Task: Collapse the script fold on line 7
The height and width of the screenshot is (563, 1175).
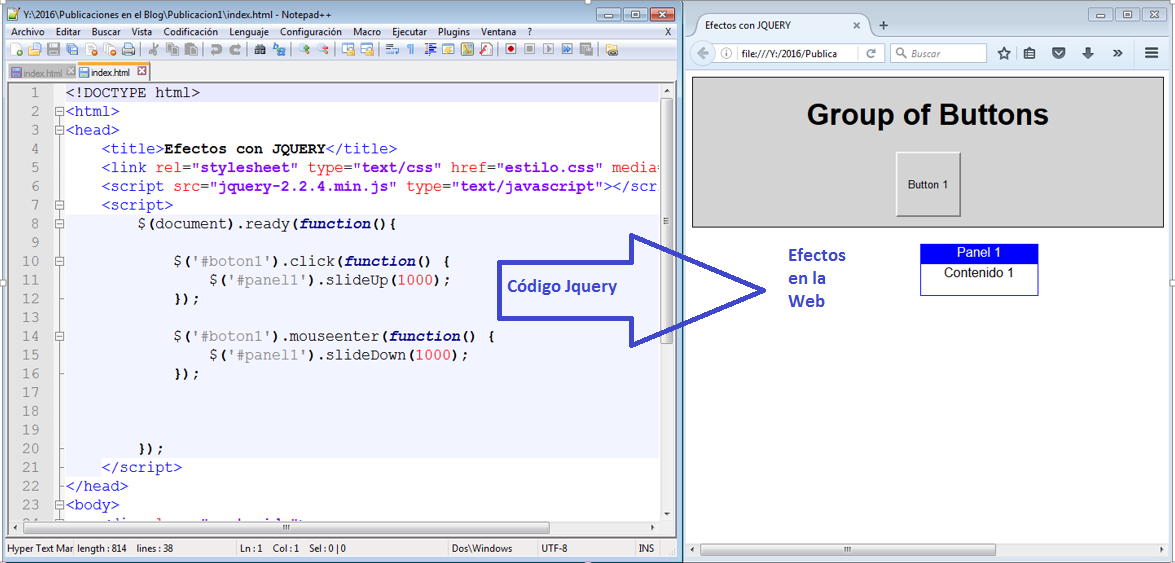Action: click(59, 205)
